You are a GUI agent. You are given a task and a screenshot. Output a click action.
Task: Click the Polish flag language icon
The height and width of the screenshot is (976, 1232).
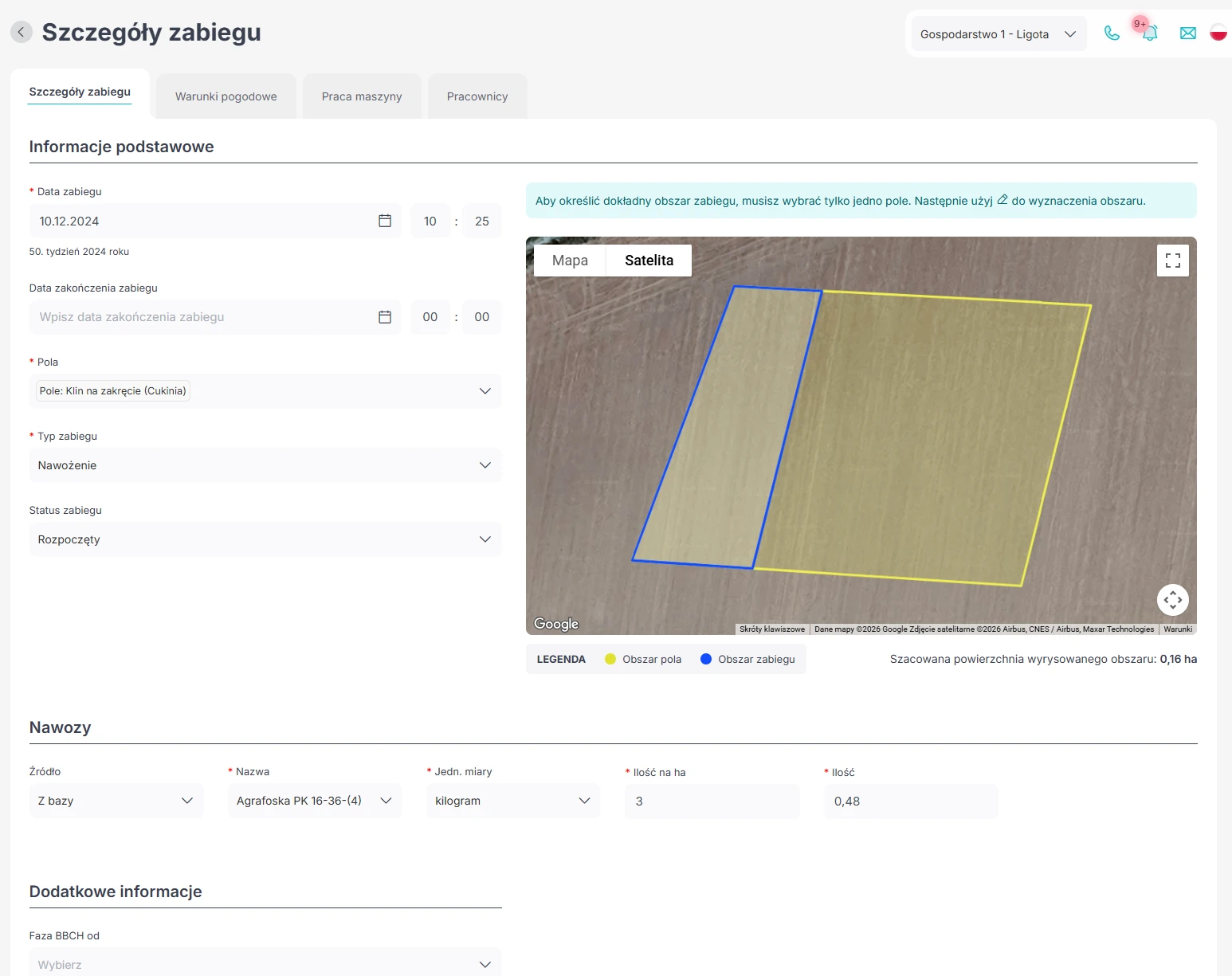(1218, 33)
